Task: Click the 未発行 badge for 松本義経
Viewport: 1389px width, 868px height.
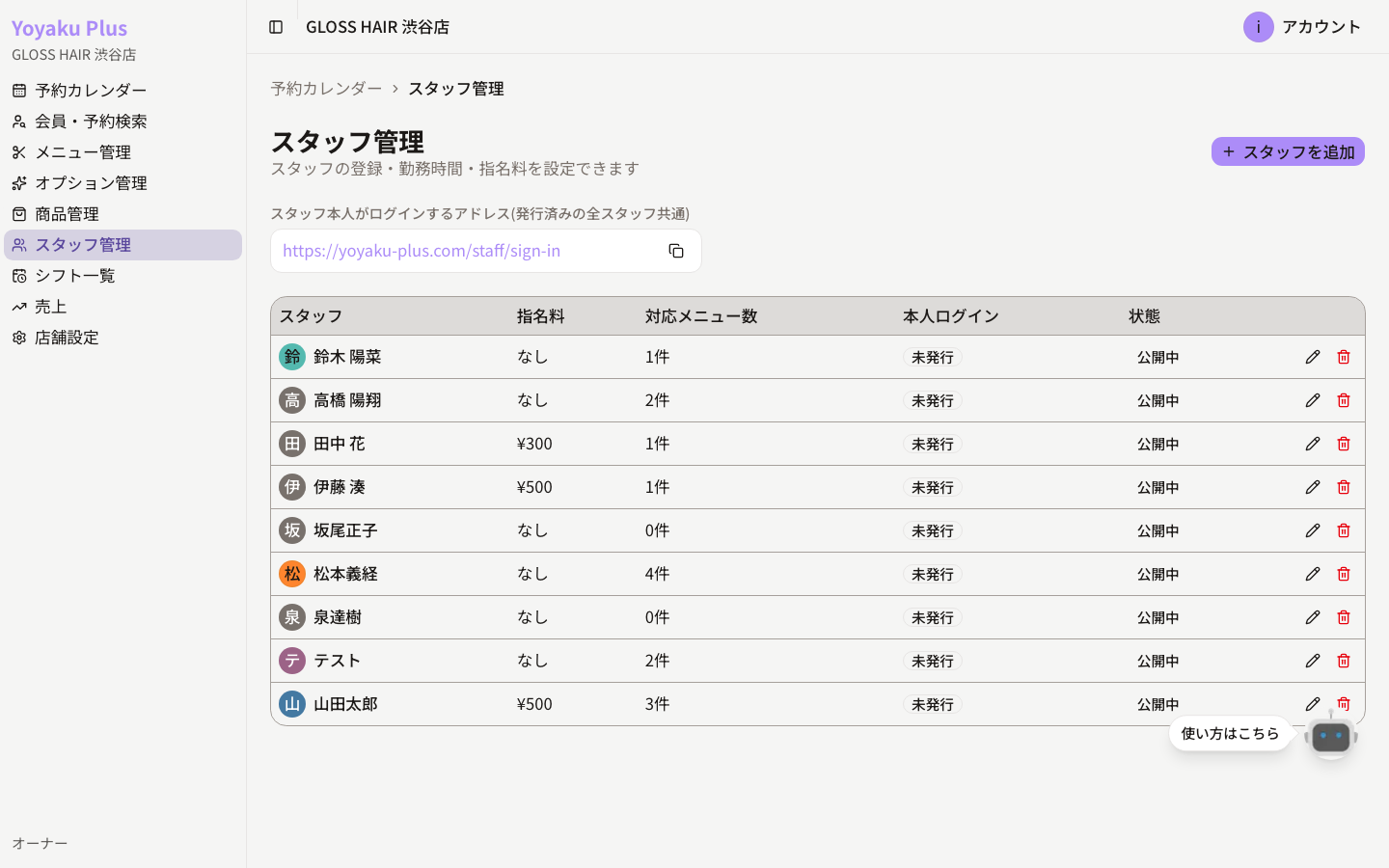Action: coord(932,574)
